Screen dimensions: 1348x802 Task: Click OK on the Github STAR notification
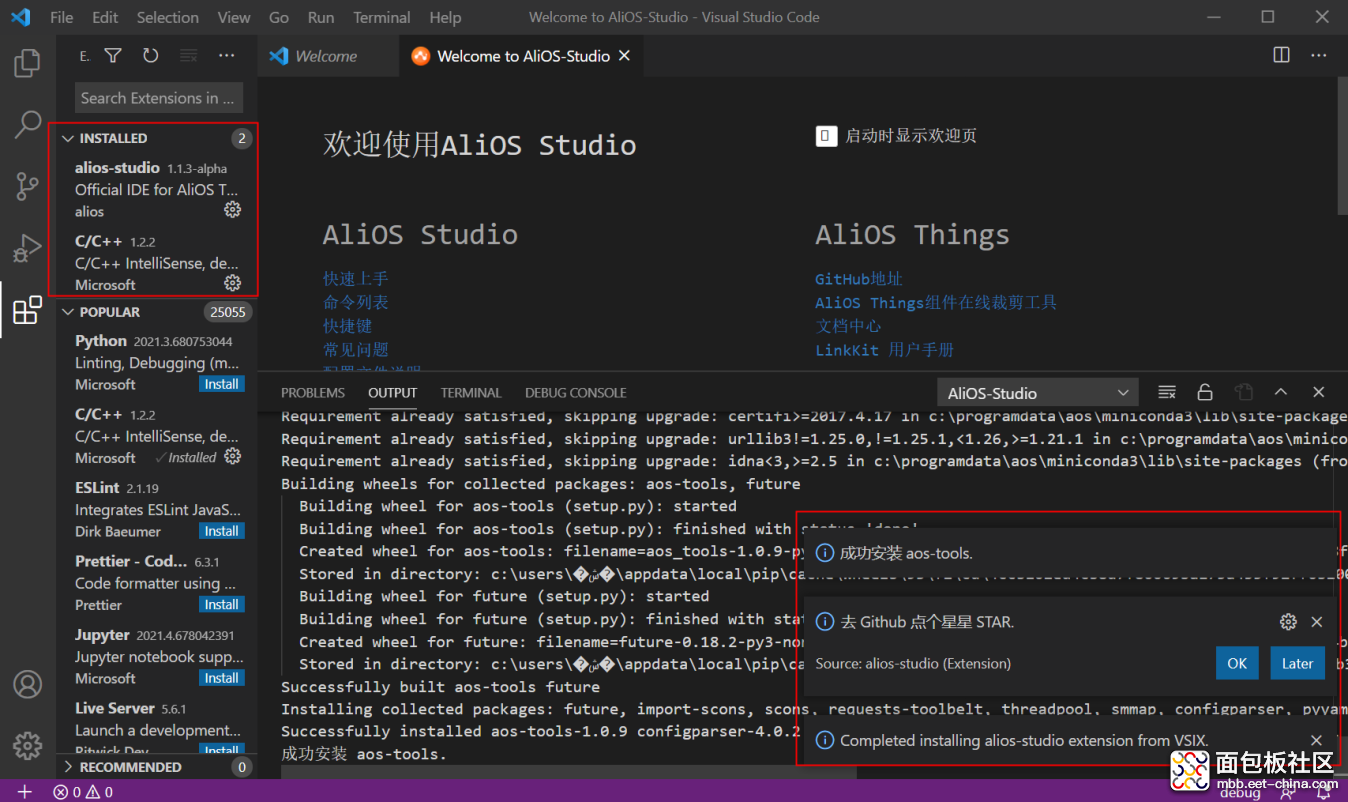click(x=1237, y=663)
